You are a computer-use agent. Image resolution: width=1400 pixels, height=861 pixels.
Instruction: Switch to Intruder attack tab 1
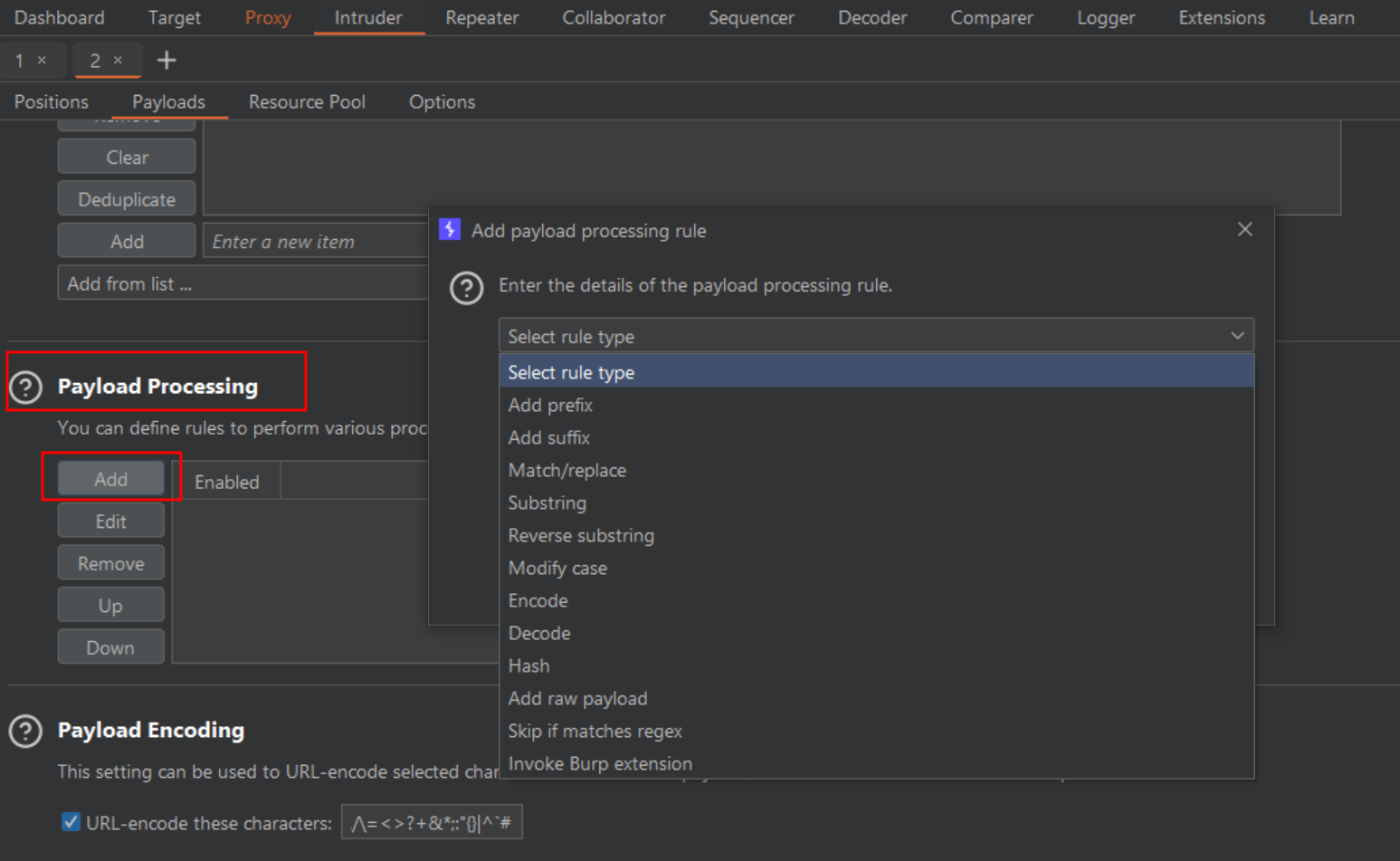[x=20, y=61]
